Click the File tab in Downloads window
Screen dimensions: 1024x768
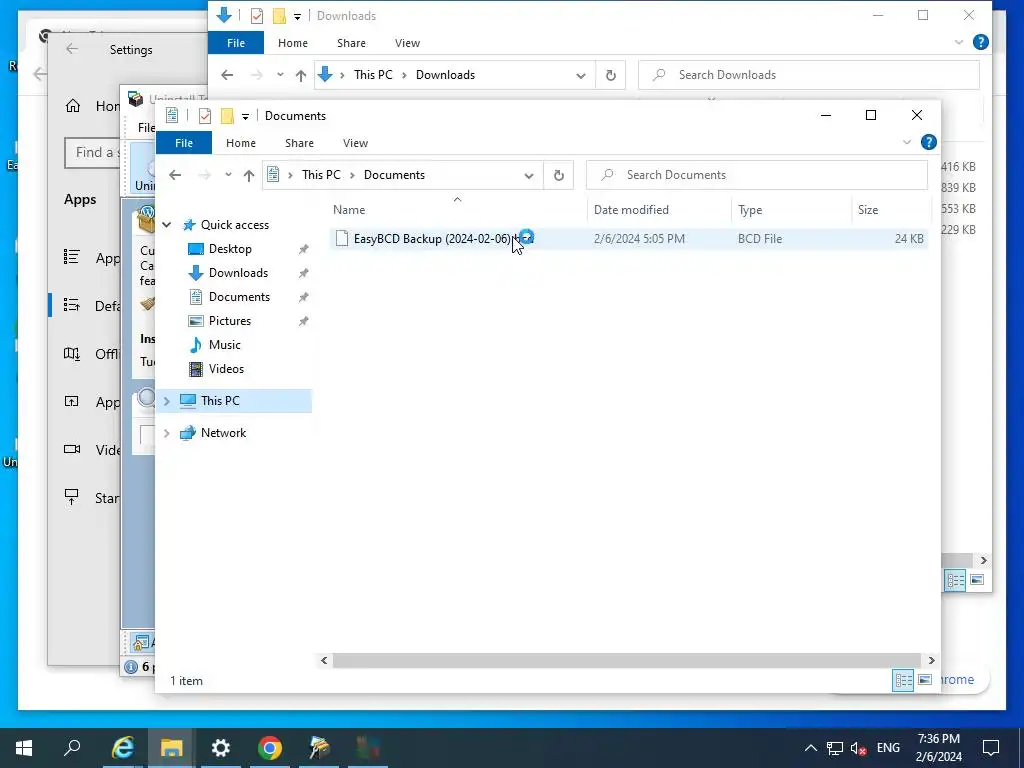click(236, 43)
